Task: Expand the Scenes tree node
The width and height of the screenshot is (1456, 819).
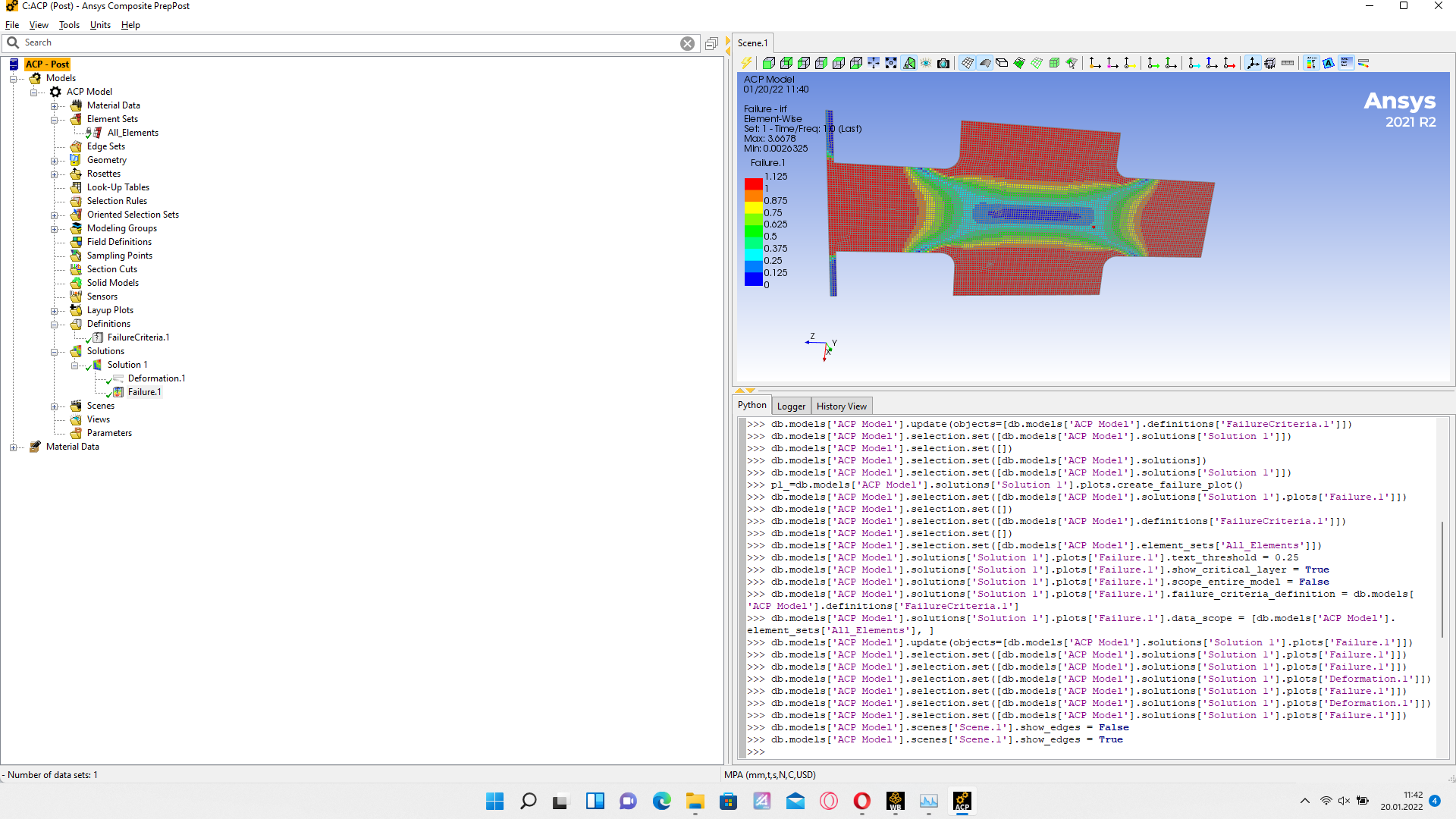Action: (55, 406)
